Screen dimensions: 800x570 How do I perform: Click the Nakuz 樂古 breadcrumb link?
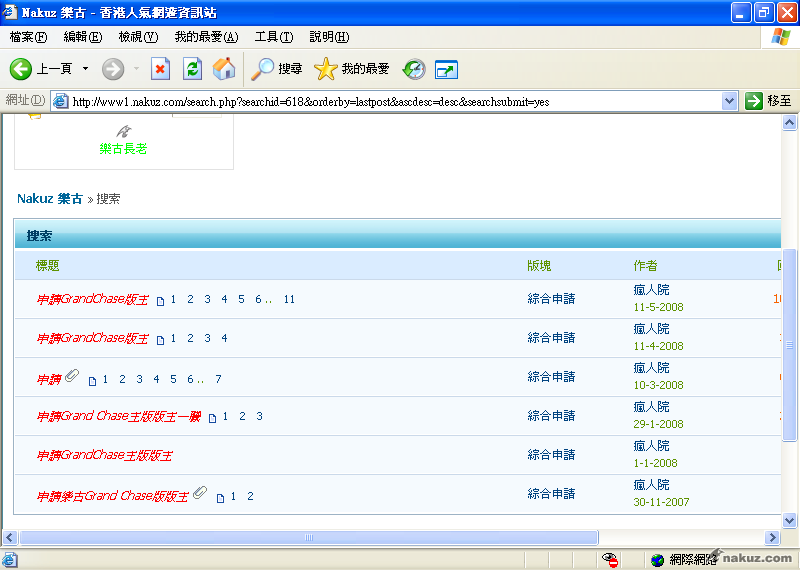(x=49, y=199)
